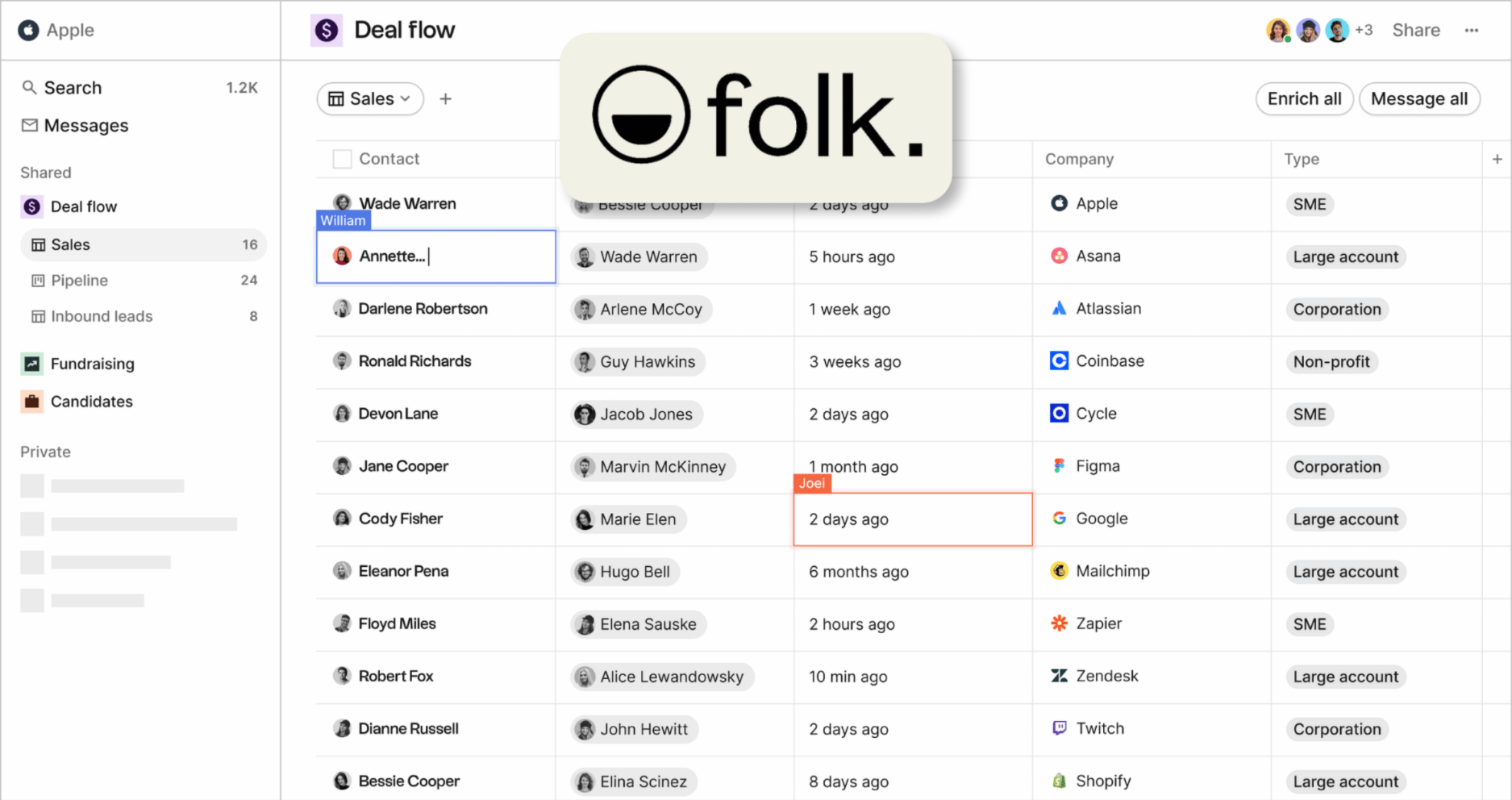Click the Type column header
The width and height of the screenshot is (1512, 800).
(1302, 159)
